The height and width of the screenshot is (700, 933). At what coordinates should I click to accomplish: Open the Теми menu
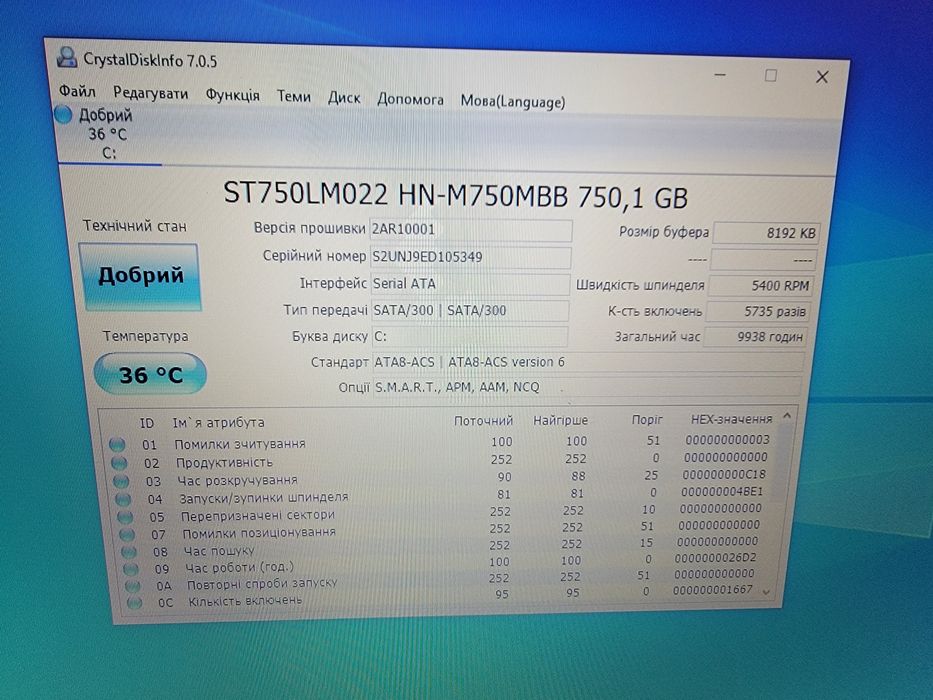click(294, 96)
